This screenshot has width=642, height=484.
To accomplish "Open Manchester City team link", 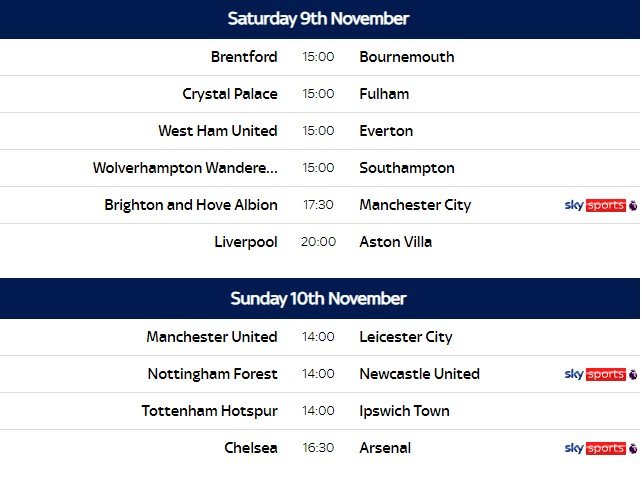I will [415, 205].
